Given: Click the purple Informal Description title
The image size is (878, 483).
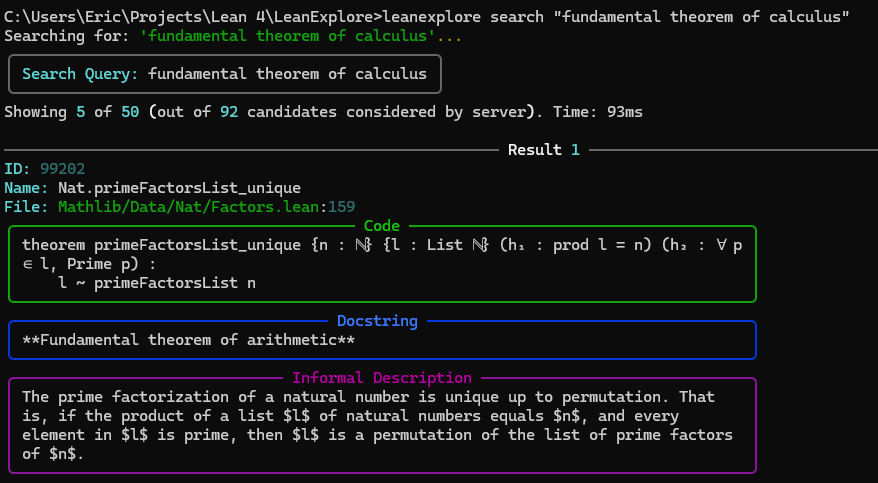Looking at the screenshot, I should click(381, 378).
